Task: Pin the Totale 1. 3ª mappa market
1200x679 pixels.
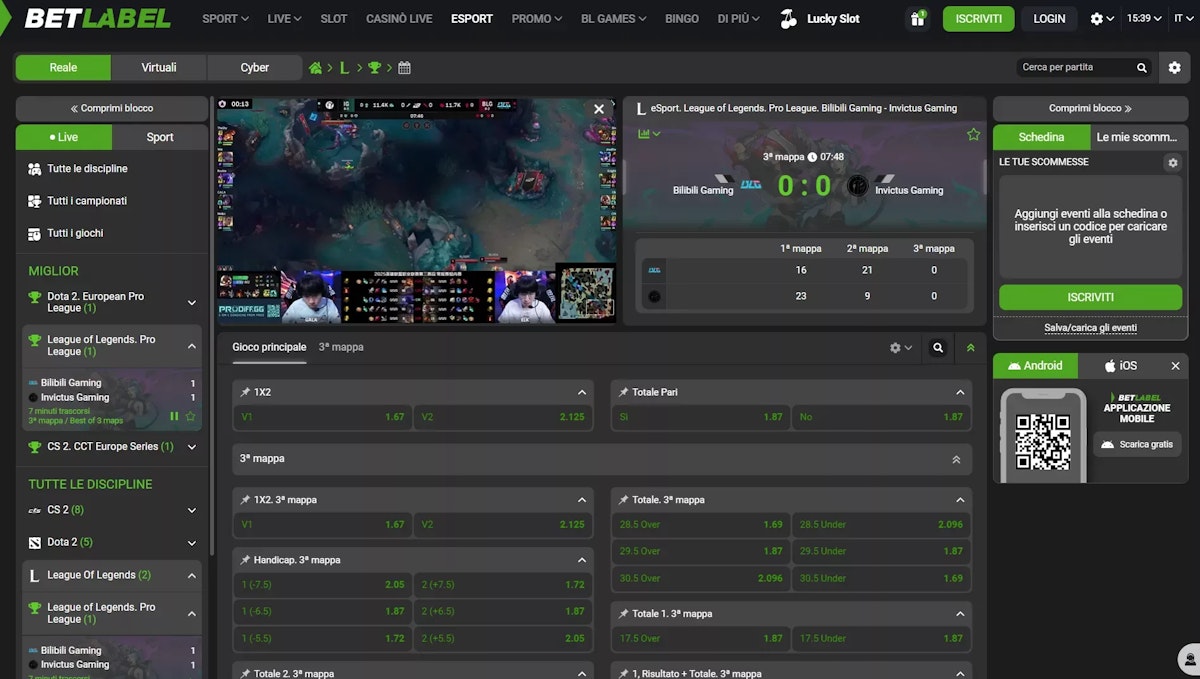Action: click(x=623, y=613)
